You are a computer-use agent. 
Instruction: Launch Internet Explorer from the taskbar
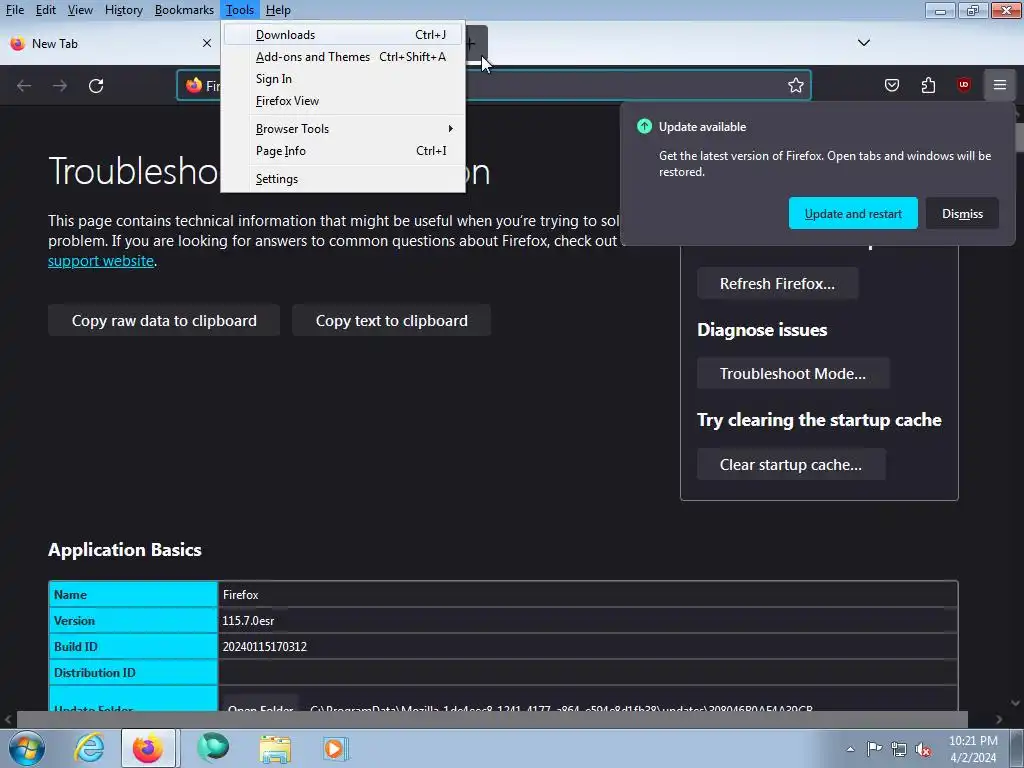[89, 748]
